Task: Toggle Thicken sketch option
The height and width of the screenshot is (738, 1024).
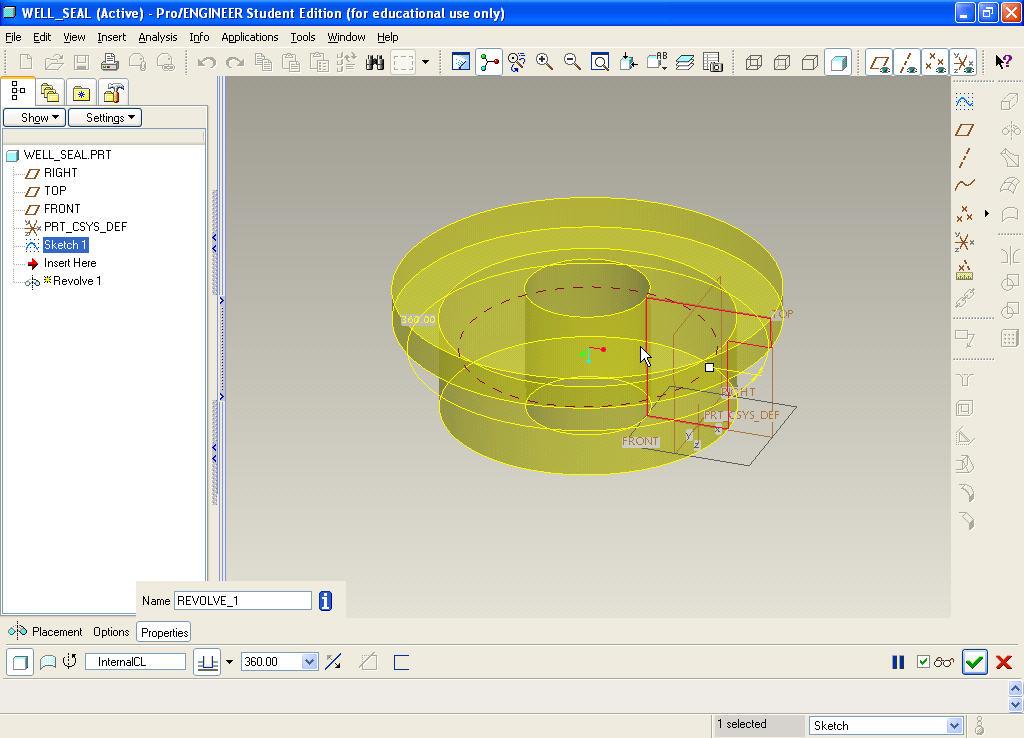Action: pos(401,662)
